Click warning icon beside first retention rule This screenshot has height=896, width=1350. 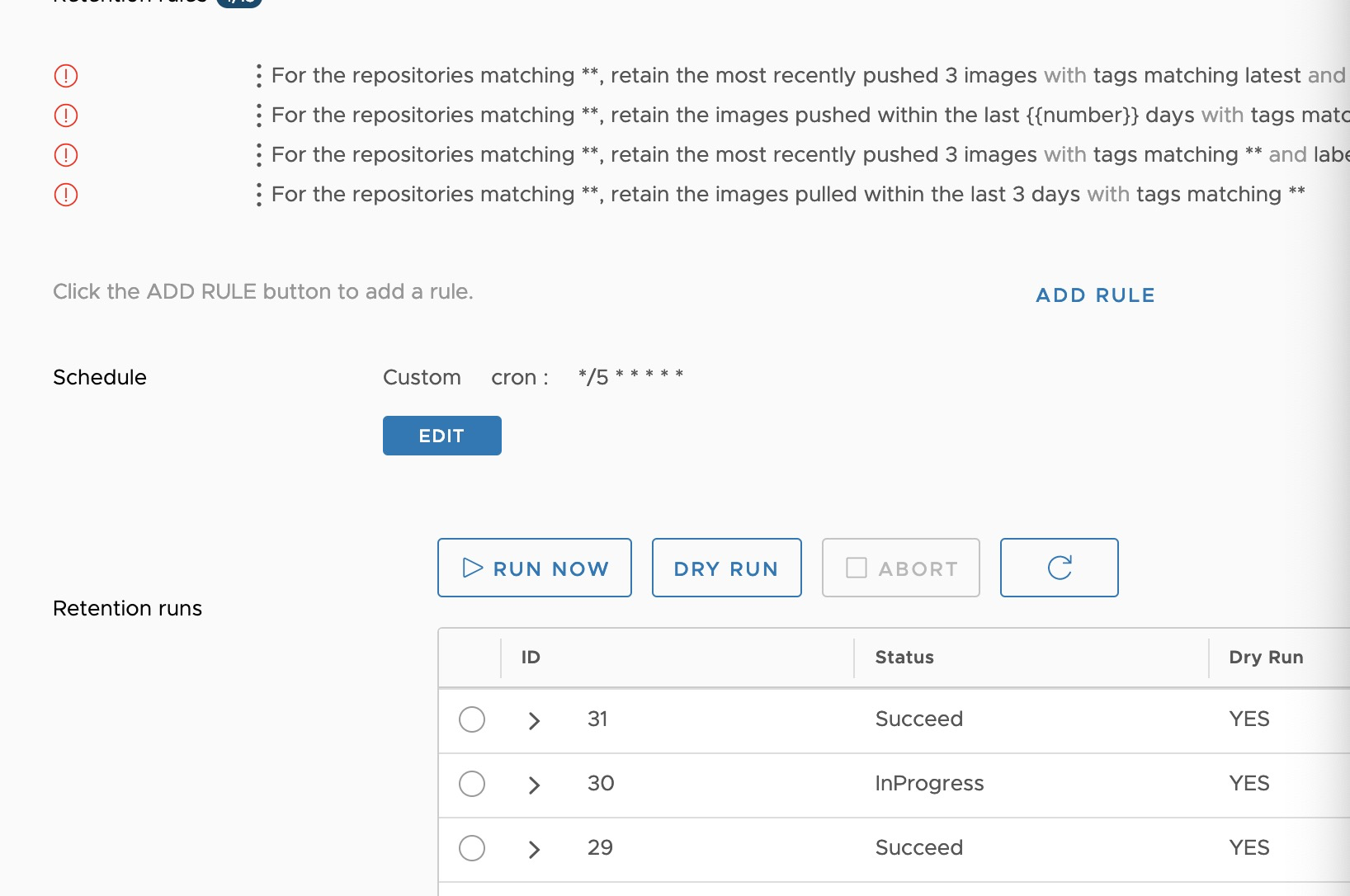pyautogui.click(x=65, y=75)
